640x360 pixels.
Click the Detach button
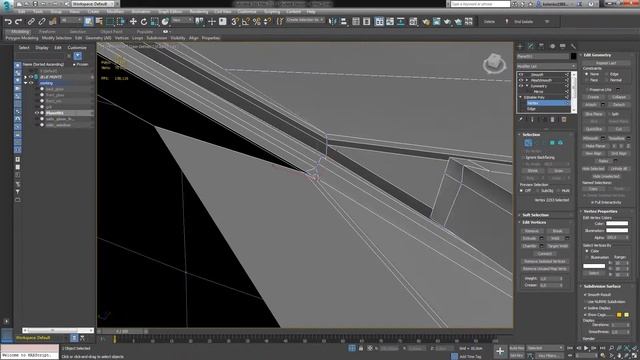619,105
